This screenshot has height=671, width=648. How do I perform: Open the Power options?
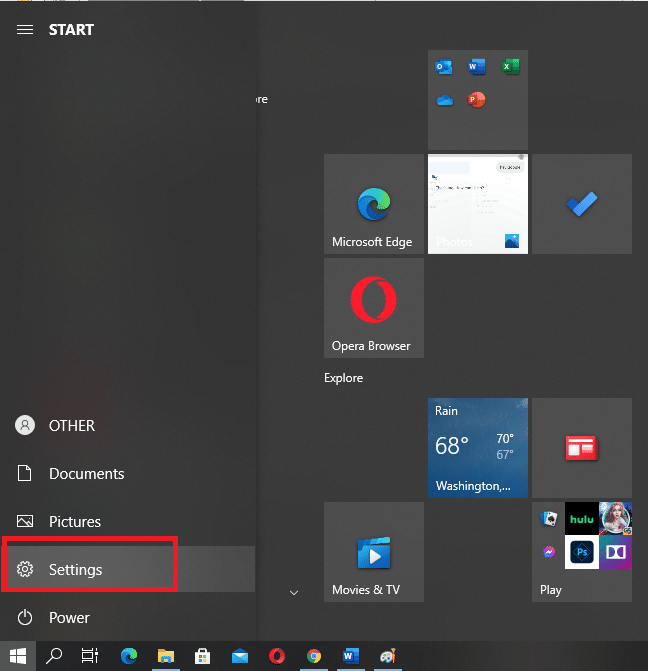tap(68, 618)
